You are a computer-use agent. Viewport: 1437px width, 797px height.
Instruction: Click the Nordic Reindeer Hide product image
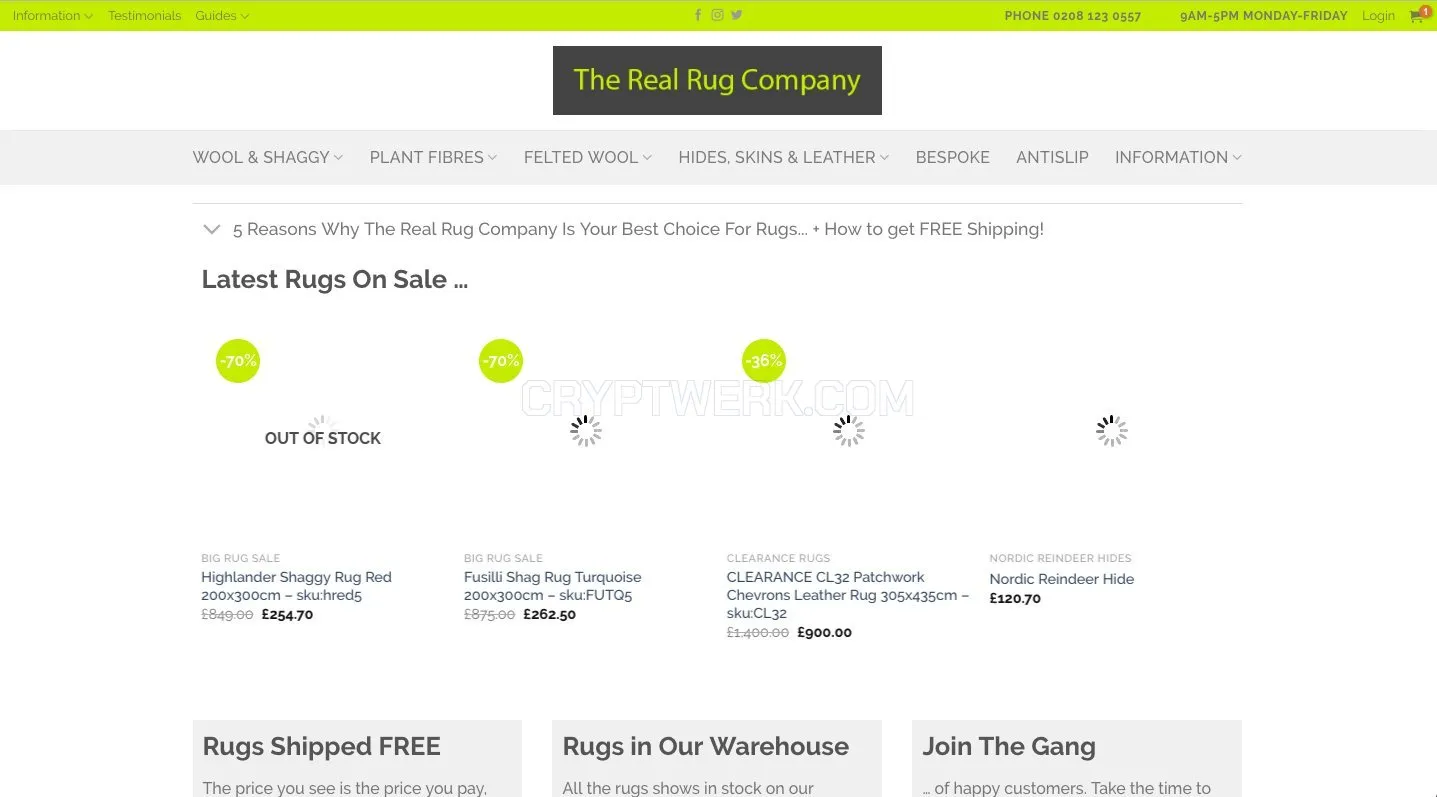[1112, 431]
